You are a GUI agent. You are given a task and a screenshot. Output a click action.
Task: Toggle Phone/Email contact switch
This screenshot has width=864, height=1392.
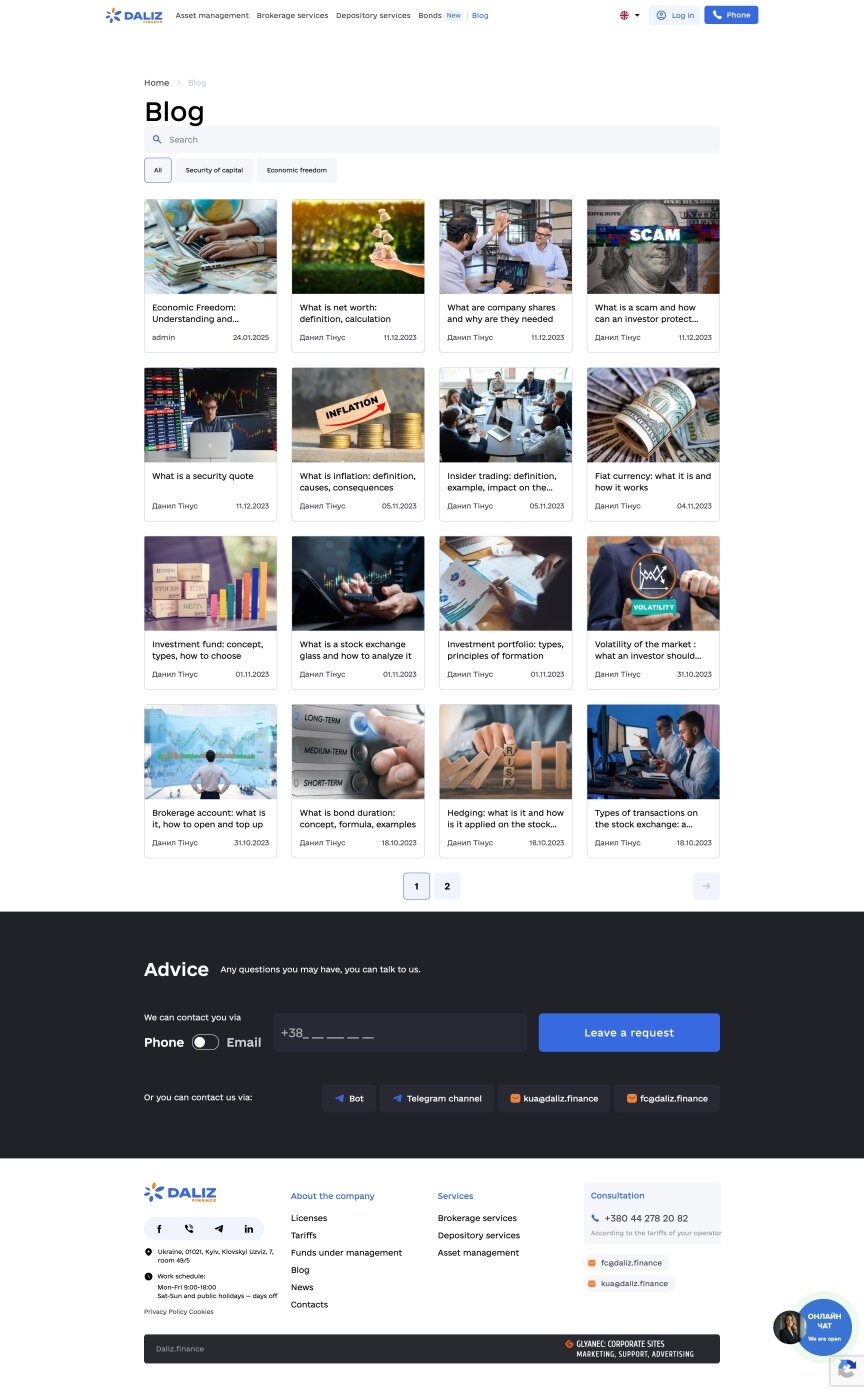tap(205, 1042)
